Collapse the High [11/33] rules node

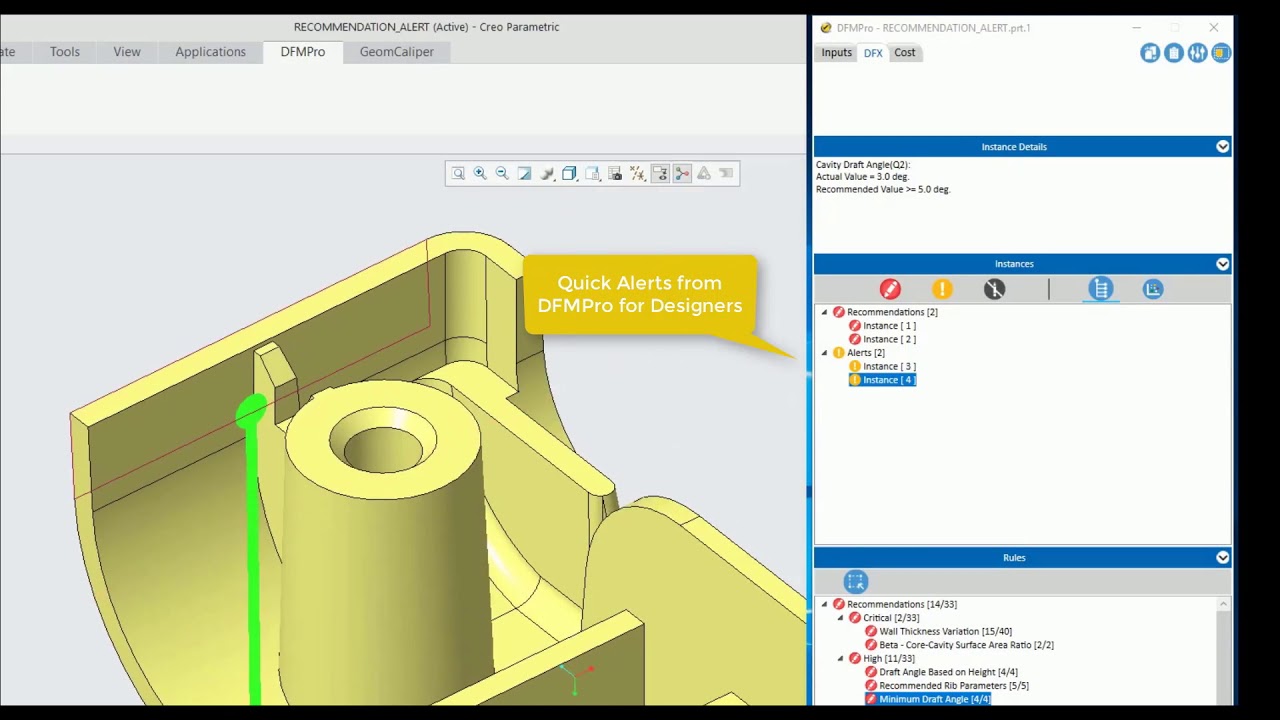point(841,659)
